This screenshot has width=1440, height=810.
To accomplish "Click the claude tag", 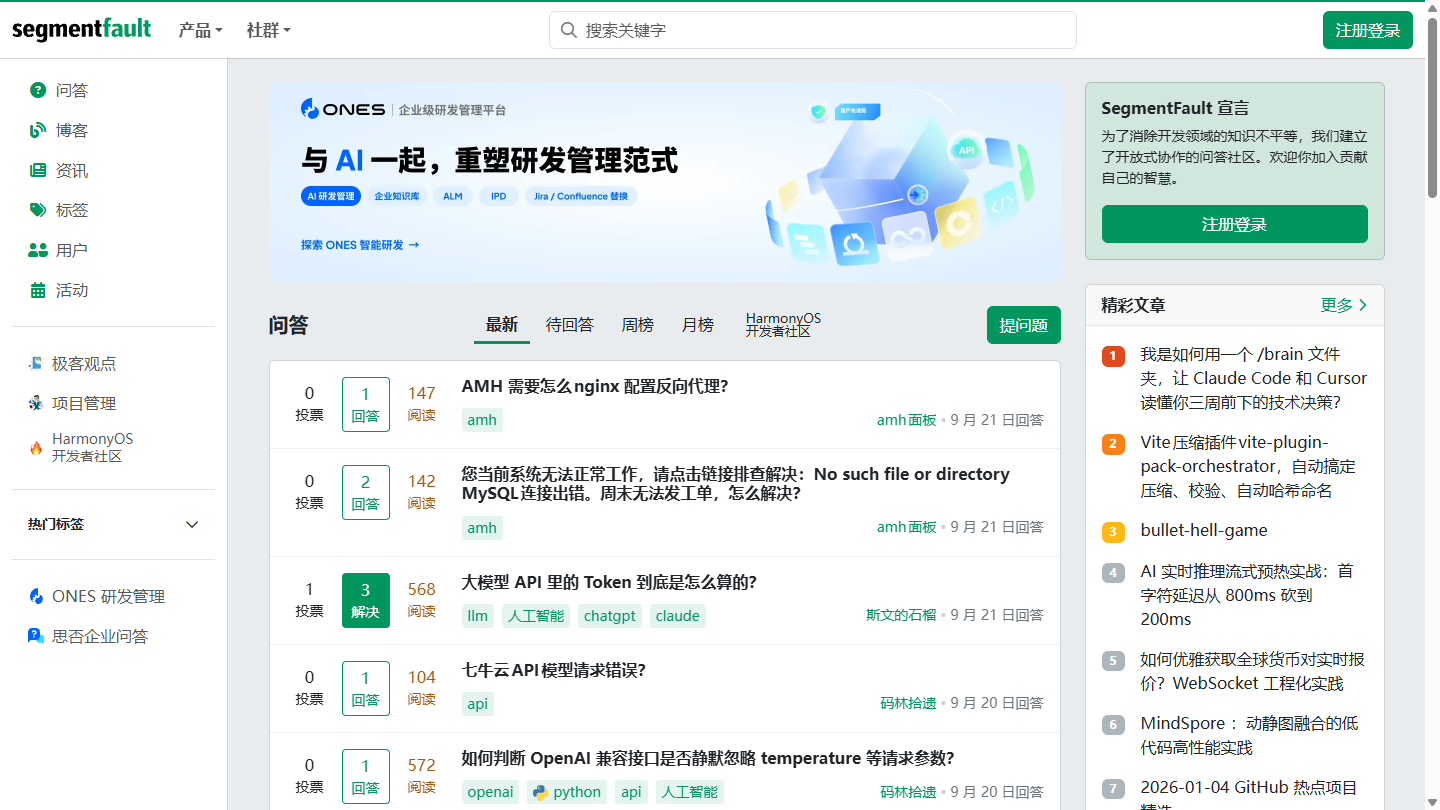I will point(678,616).
